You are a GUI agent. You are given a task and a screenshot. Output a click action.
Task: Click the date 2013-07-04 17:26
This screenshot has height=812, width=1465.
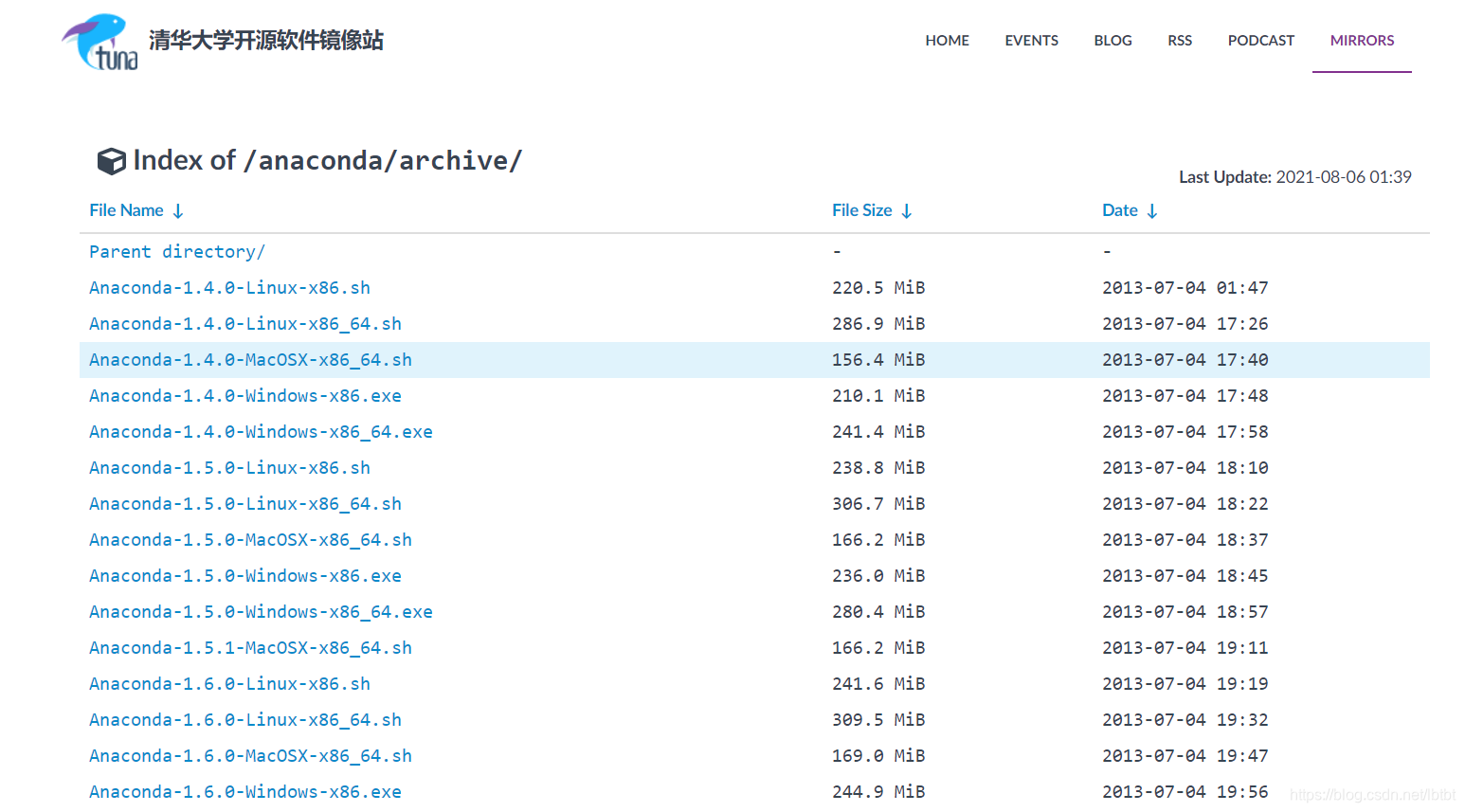pos(1185,324)
